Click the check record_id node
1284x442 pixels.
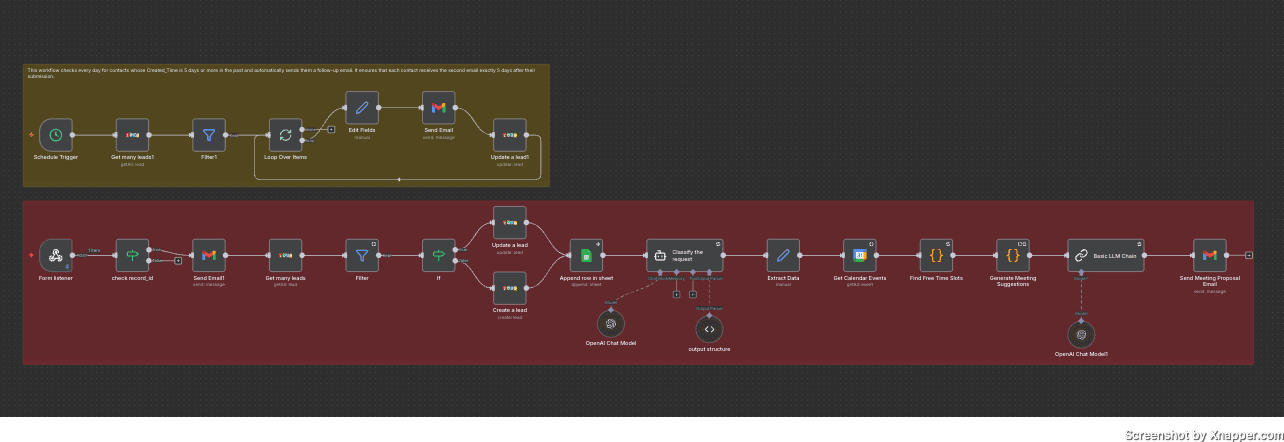tap(132, 255)
